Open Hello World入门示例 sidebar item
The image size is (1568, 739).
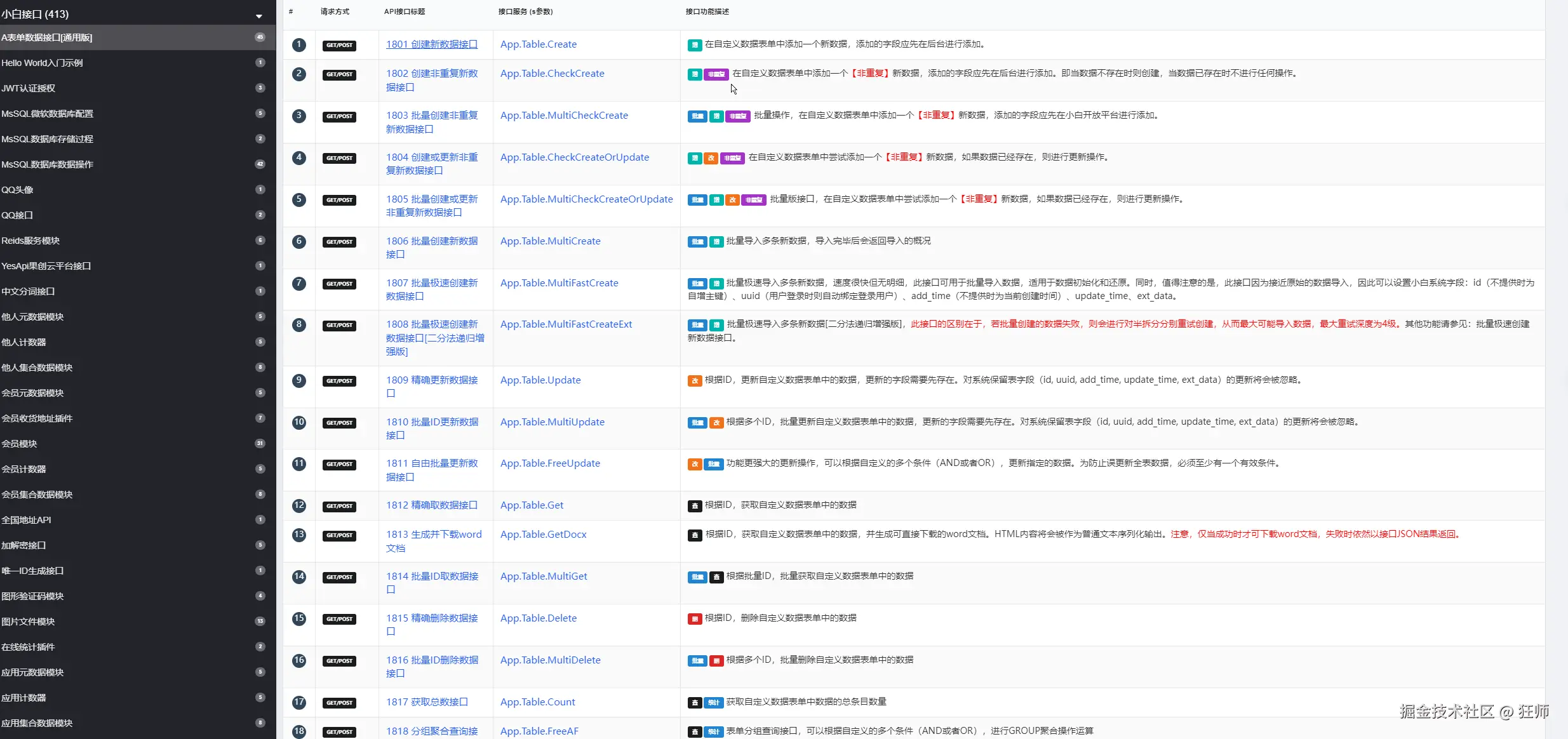[42, 63]
